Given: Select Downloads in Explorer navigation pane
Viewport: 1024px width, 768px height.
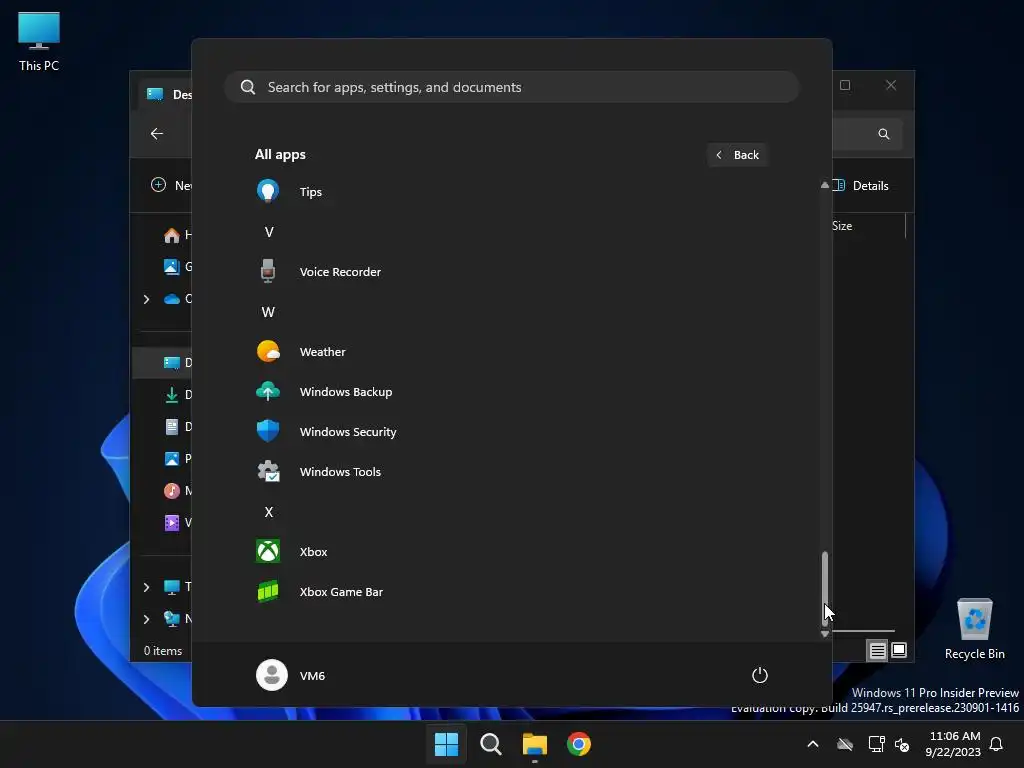Looking at the screenshot, I should pyautogui.click(x=176, y=394).
